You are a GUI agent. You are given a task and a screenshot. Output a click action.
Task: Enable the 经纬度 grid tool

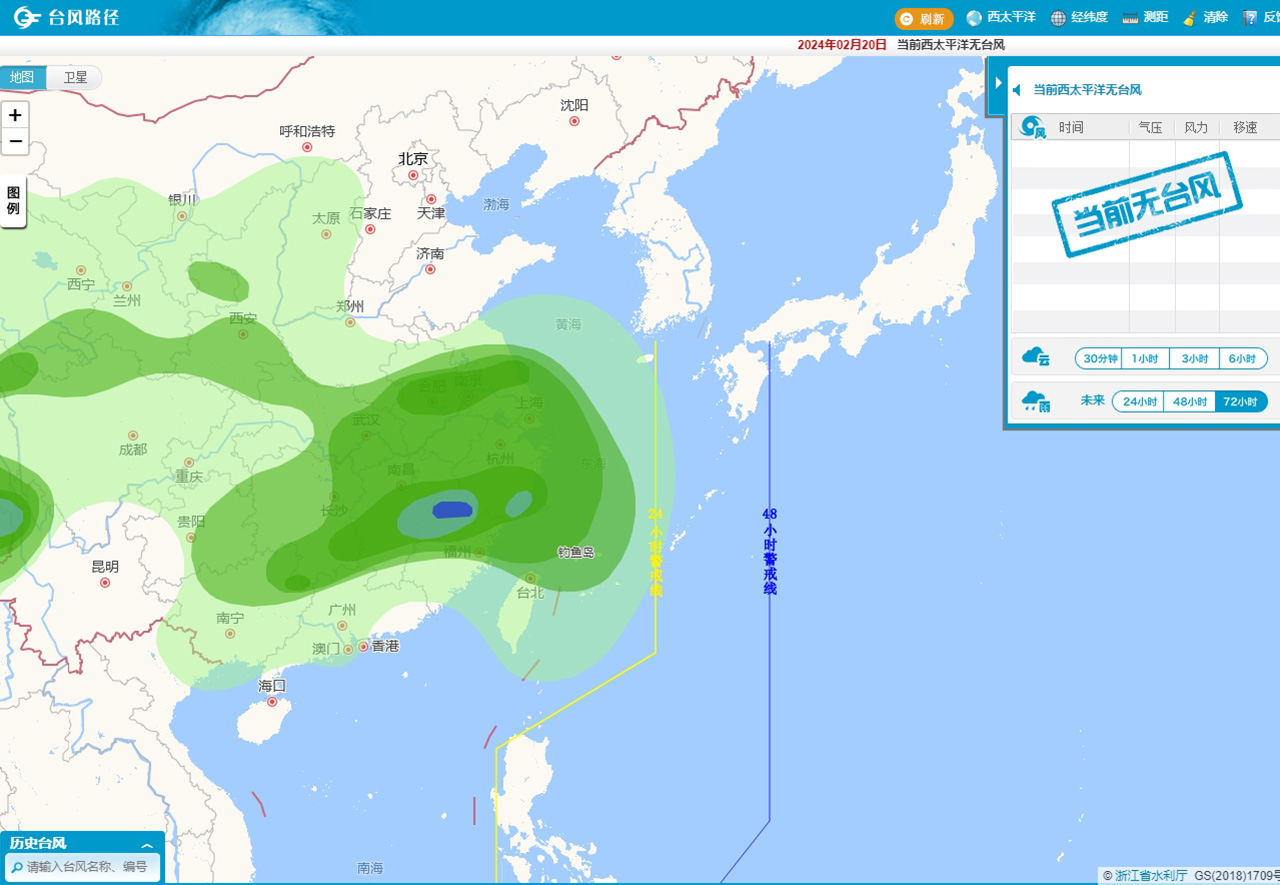pos(1058,18)
